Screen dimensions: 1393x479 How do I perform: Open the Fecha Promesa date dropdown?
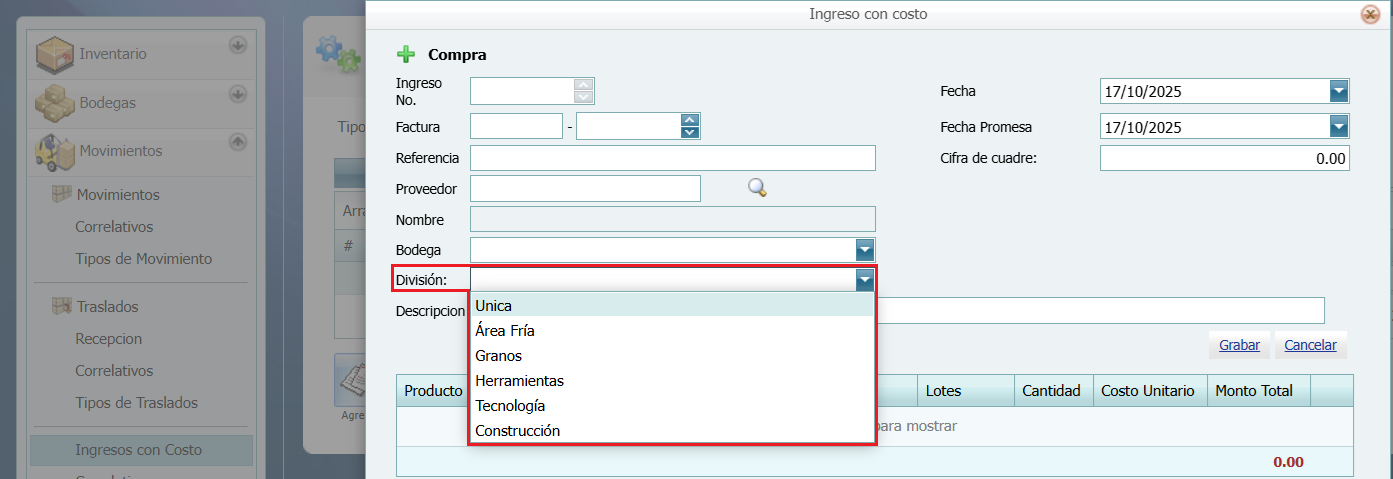(x=1339, y=127)
